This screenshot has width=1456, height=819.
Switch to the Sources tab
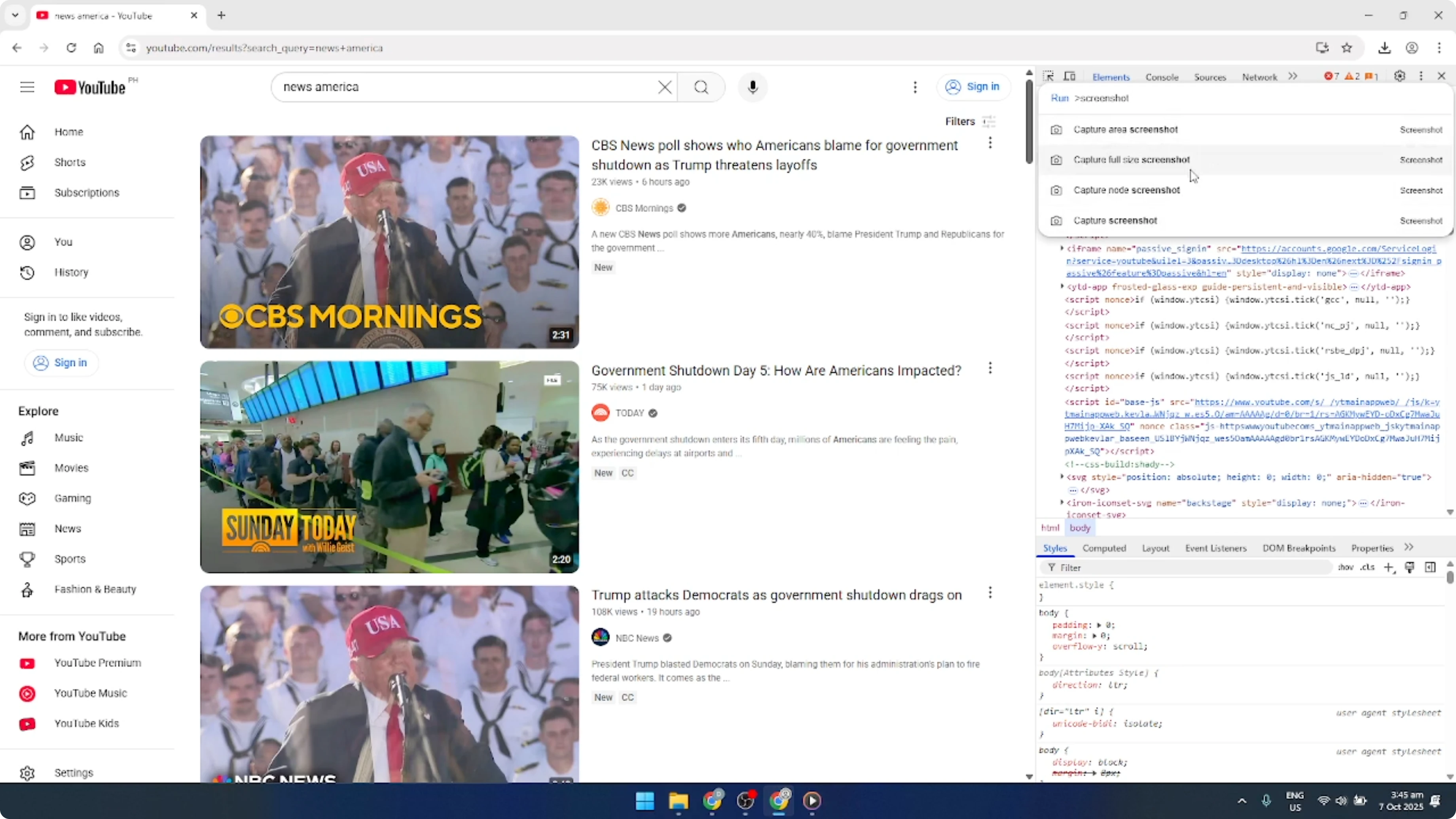(1210, 77)
